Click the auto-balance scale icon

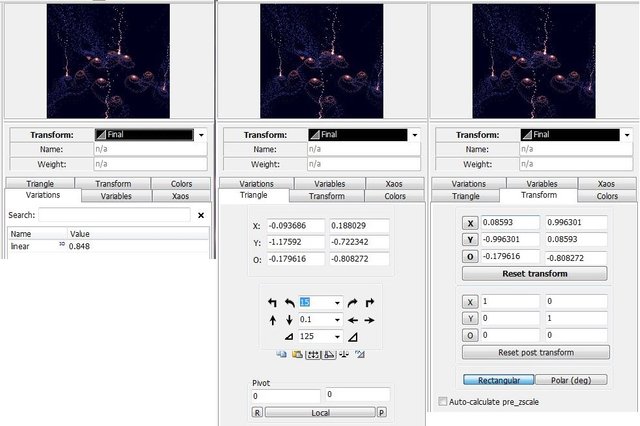[x=344, y=354]
